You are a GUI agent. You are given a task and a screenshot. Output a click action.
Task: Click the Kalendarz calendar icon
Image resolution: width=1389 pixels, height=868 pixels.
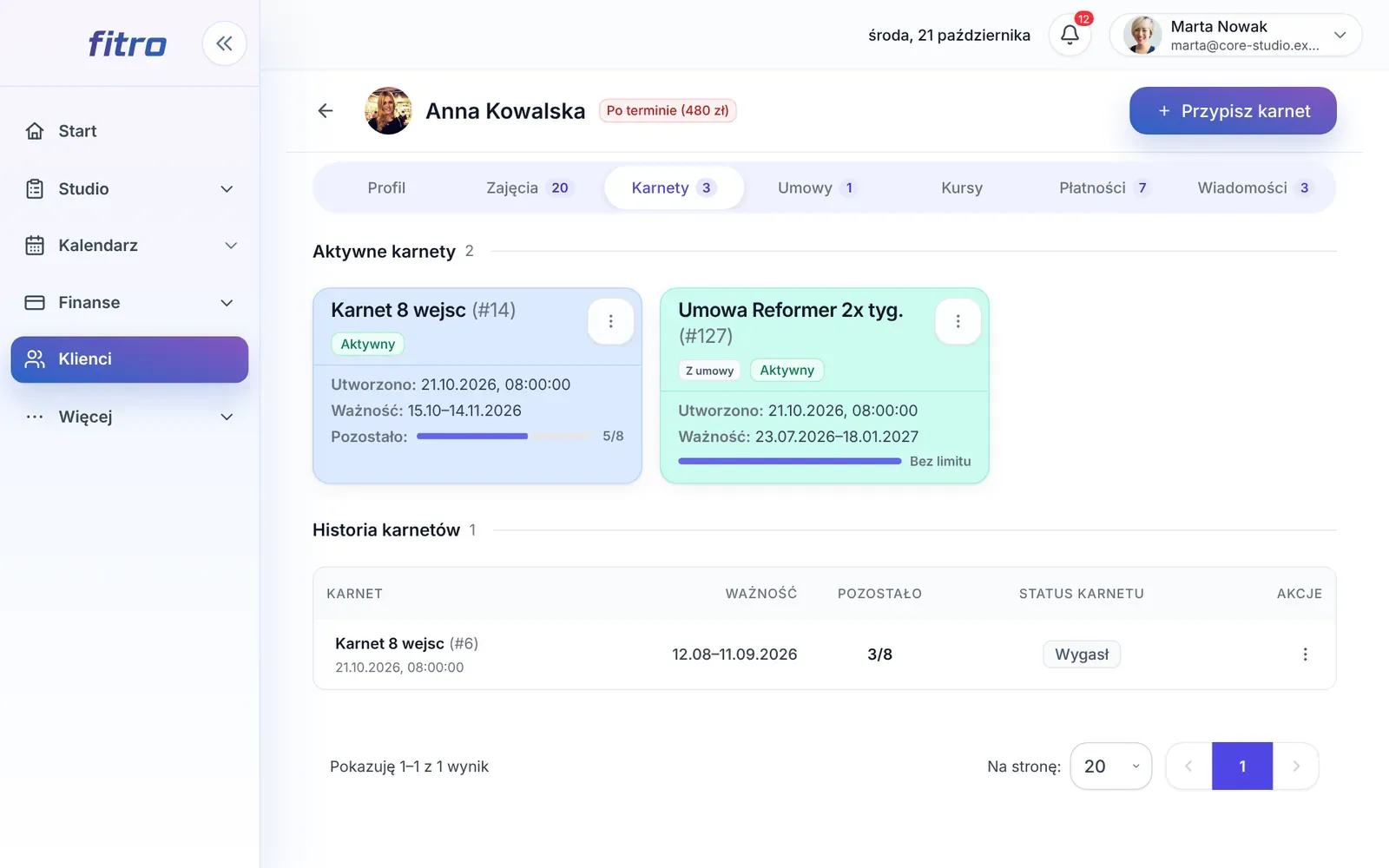point(35,246)
